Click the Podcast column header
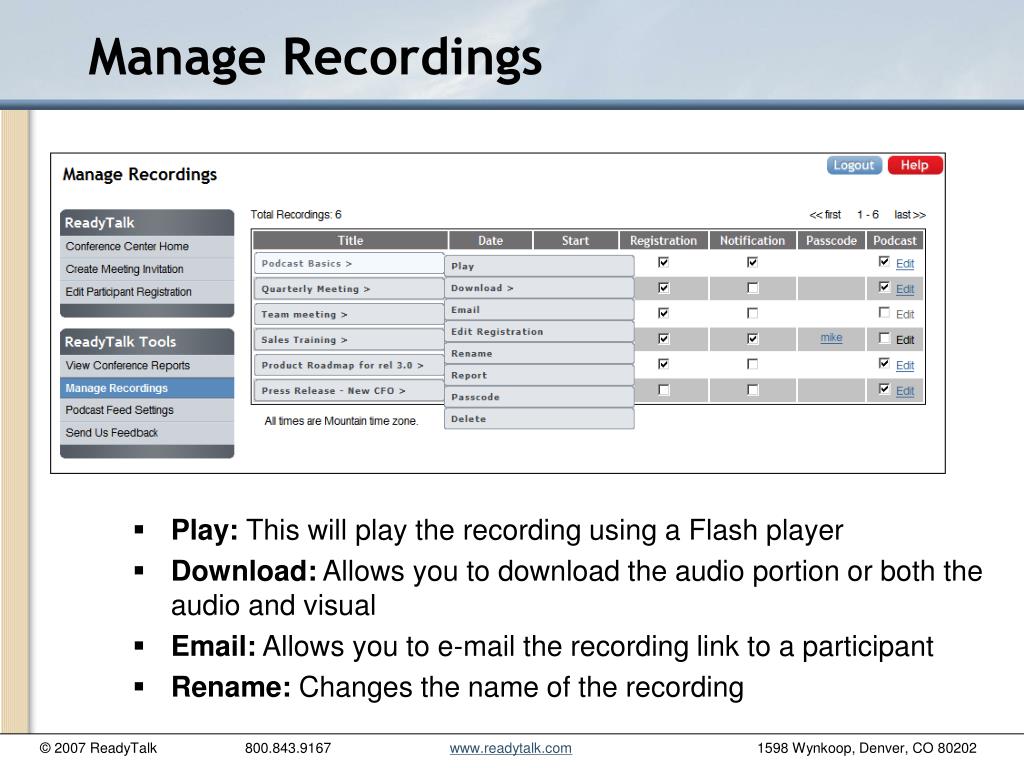 [x=895, y=240]
